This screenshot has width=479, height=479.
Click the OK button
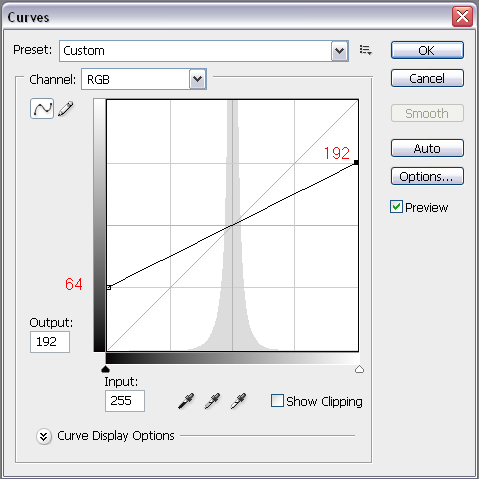(427, 50)
